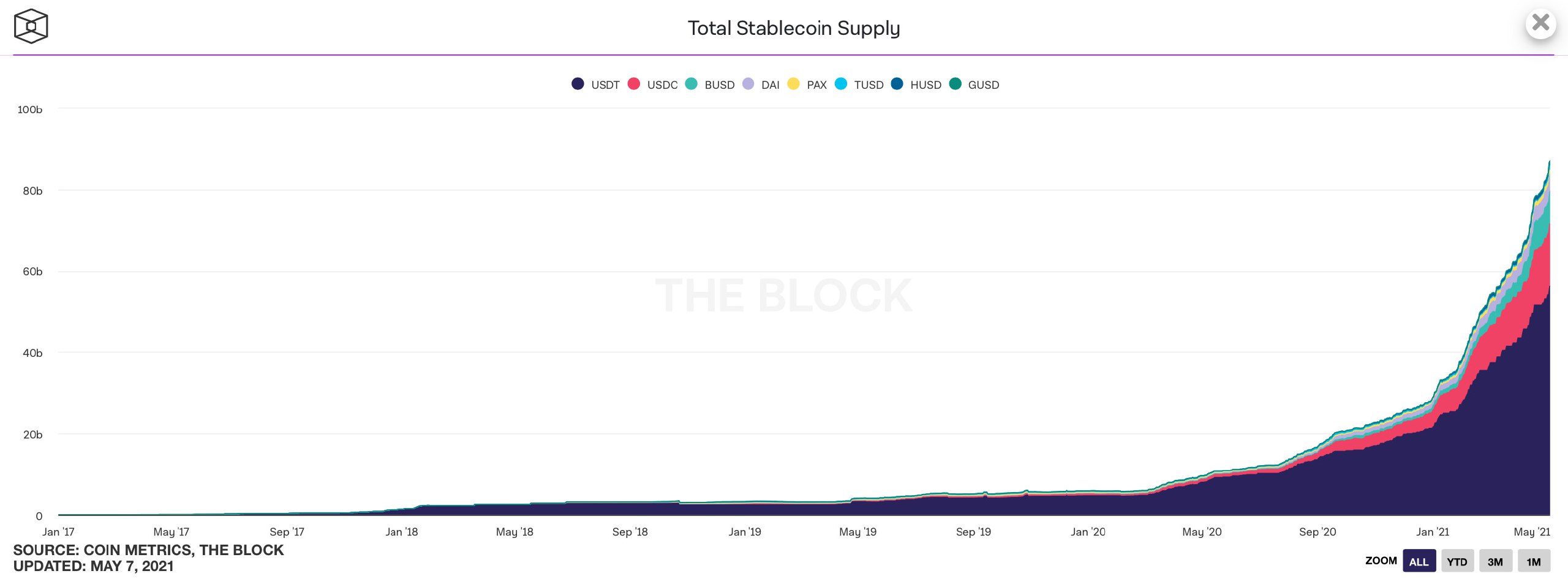The height and width of the screenshot is (579, 1568).
Task: Switch zoom to 1M
Action: [1534, 561]
